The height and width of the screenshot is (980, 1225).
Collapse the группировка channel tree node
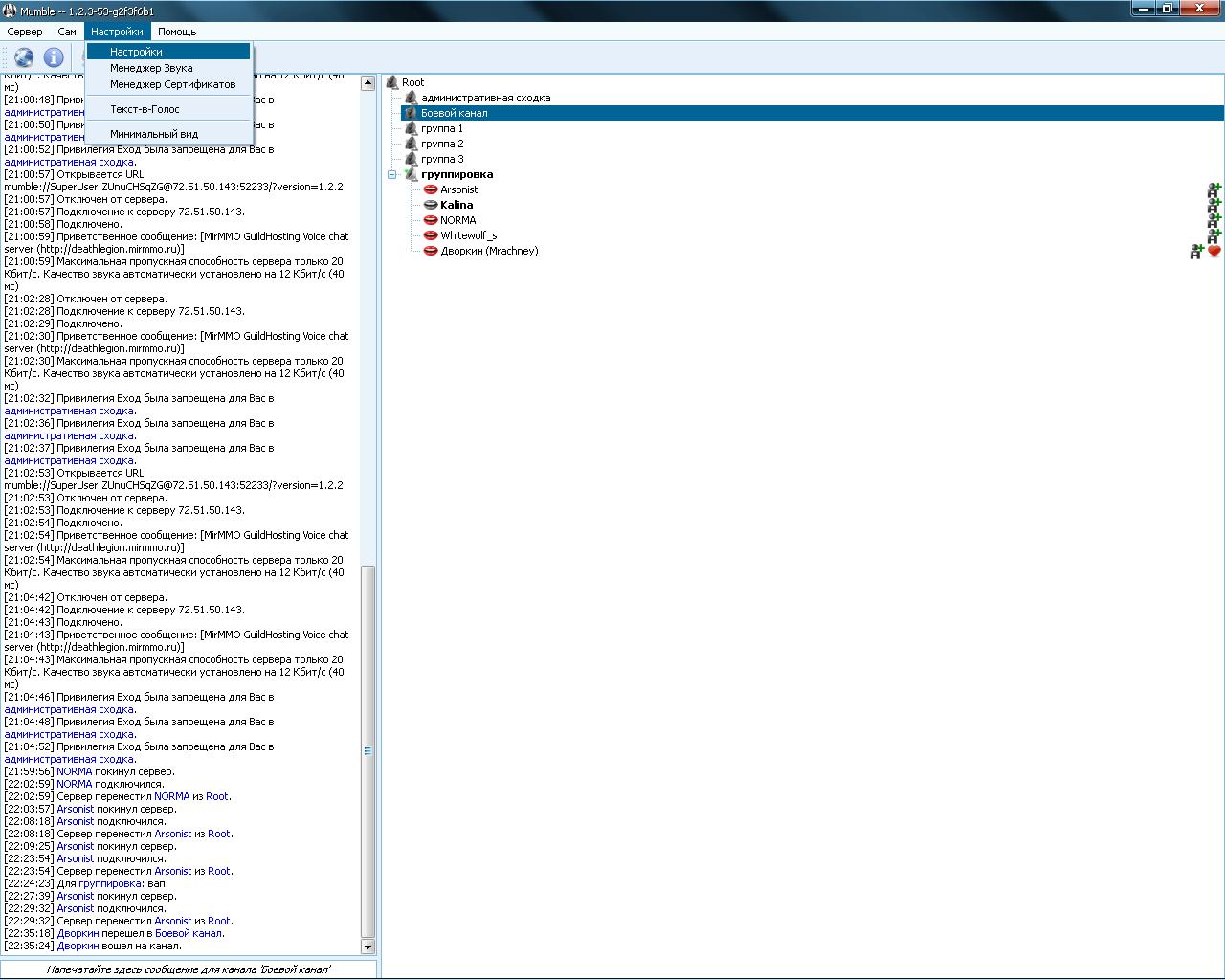(392, 174)
